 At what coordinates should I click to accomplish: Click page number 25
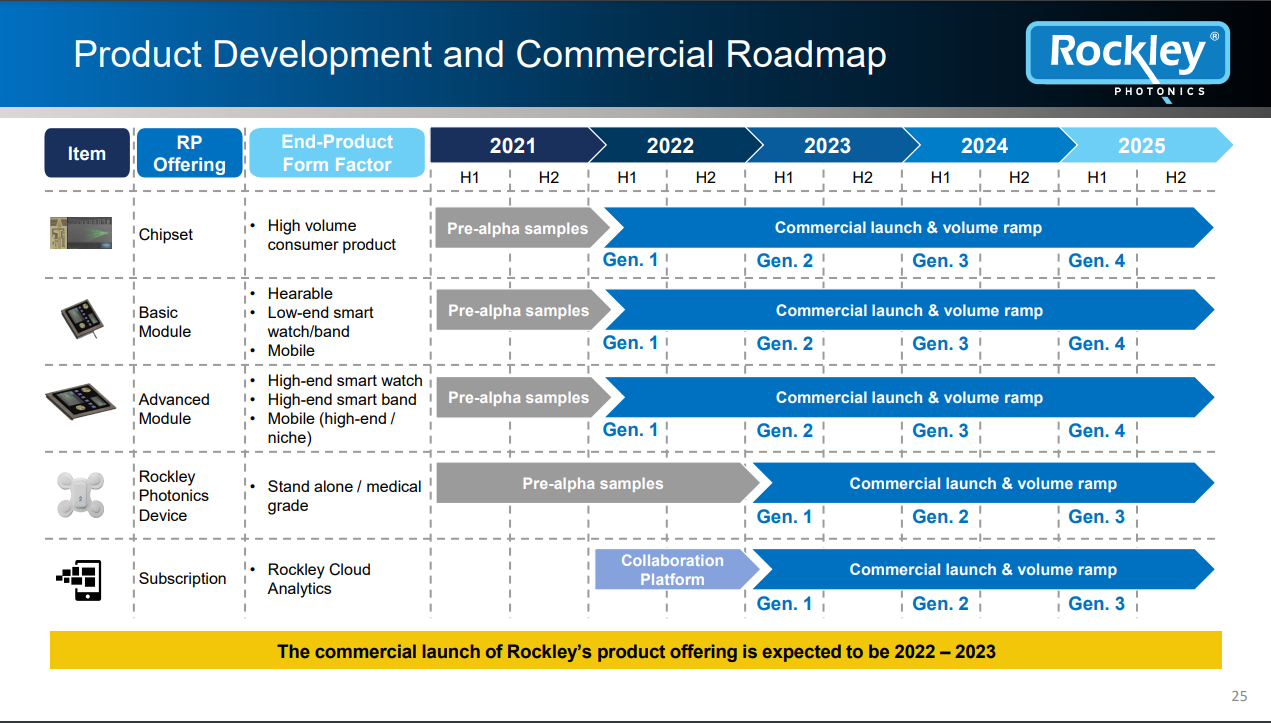pos(1239,696)
